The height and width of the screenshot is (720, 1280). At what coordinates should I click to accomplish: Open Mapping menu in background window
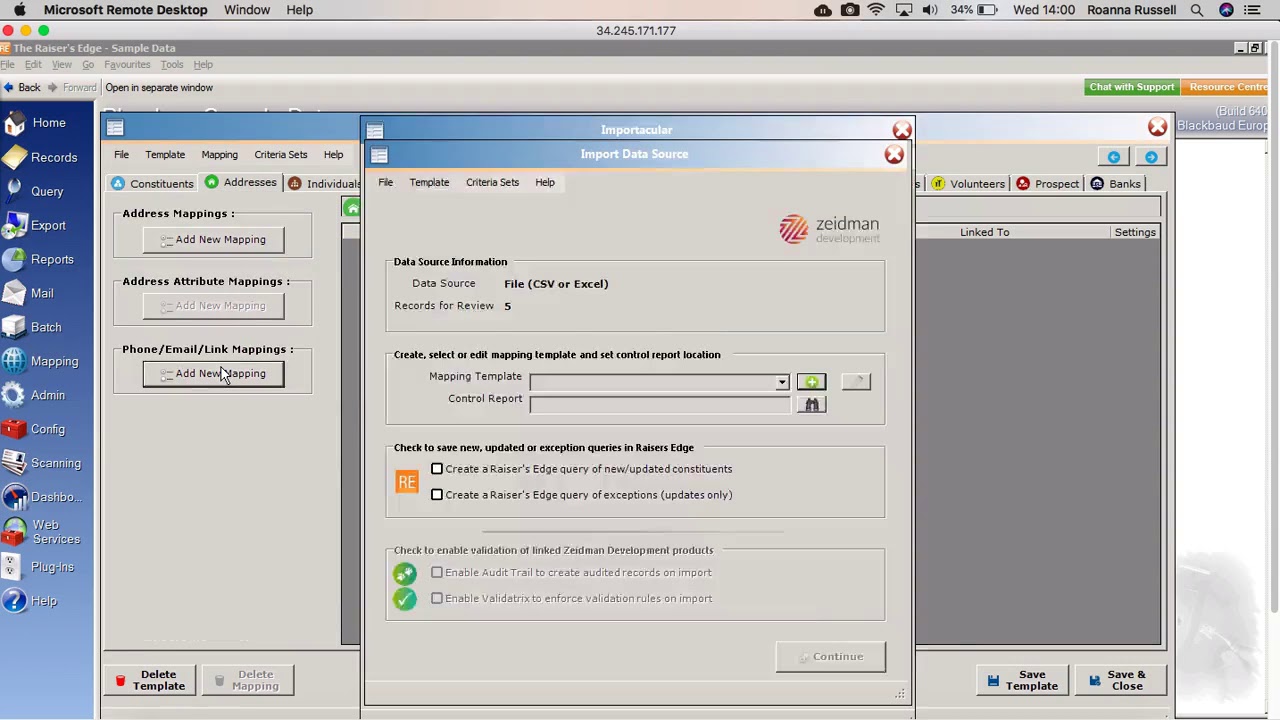(219, 155)
